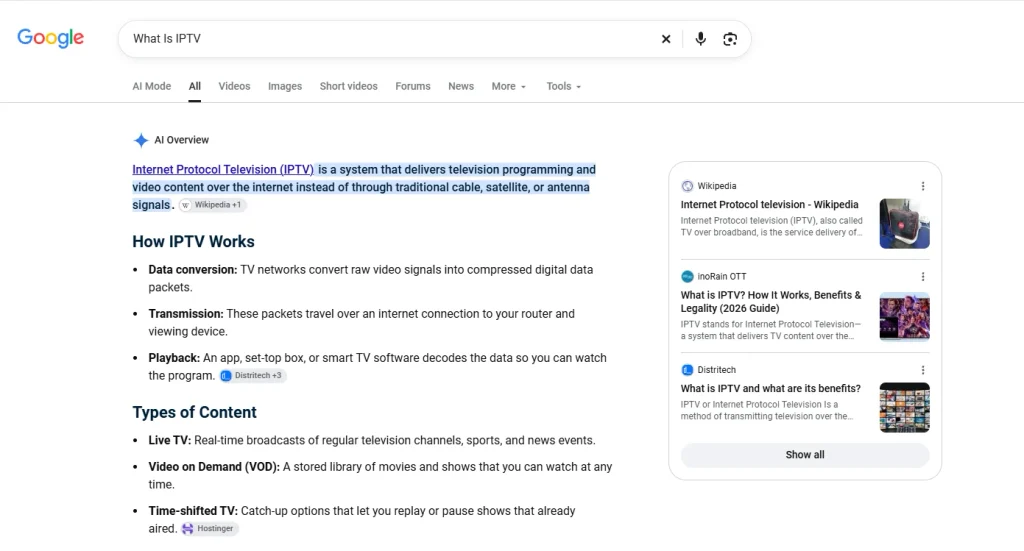Image resolution: width=1024 pixels, height=551 pixels.
Task: Click the Transmission: bullet text
Action: [186, 314]
